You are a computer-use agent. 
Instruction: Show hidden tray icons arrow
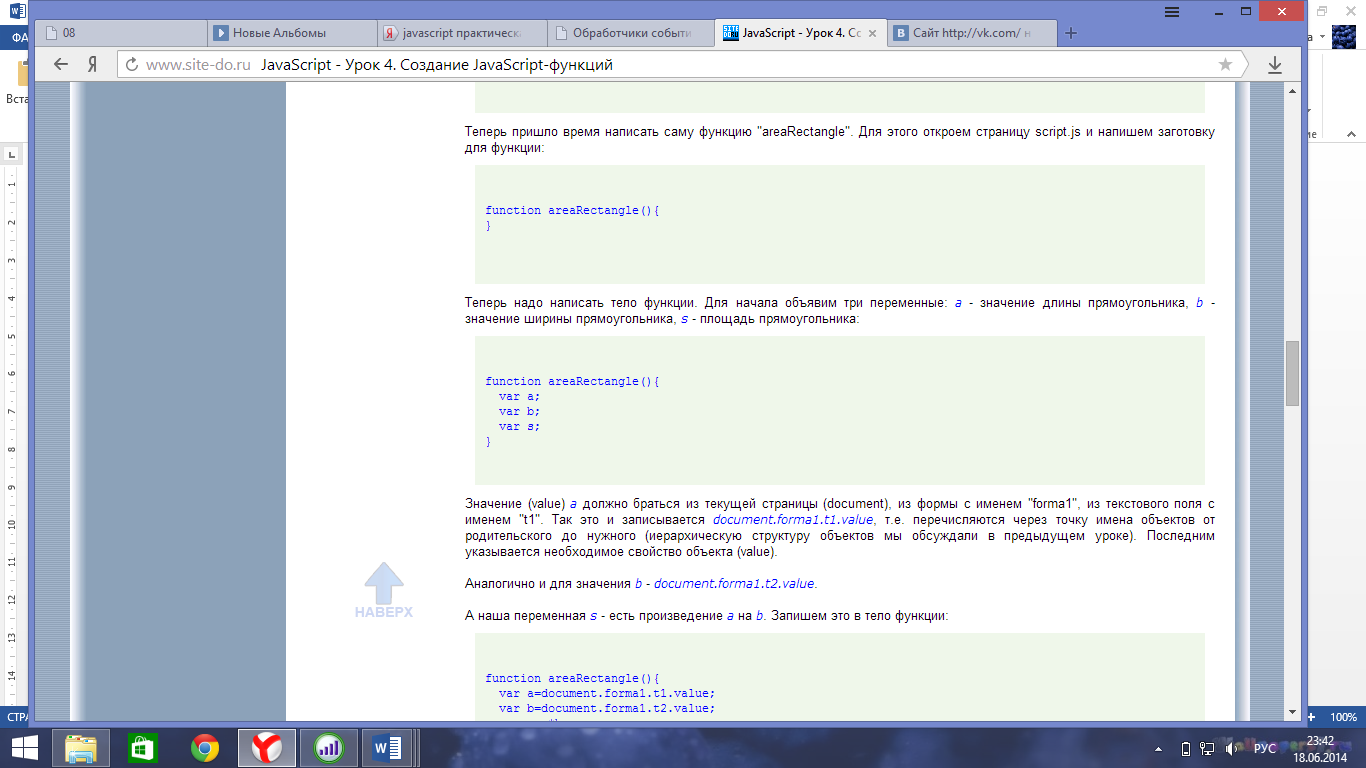coord(1158,748)
